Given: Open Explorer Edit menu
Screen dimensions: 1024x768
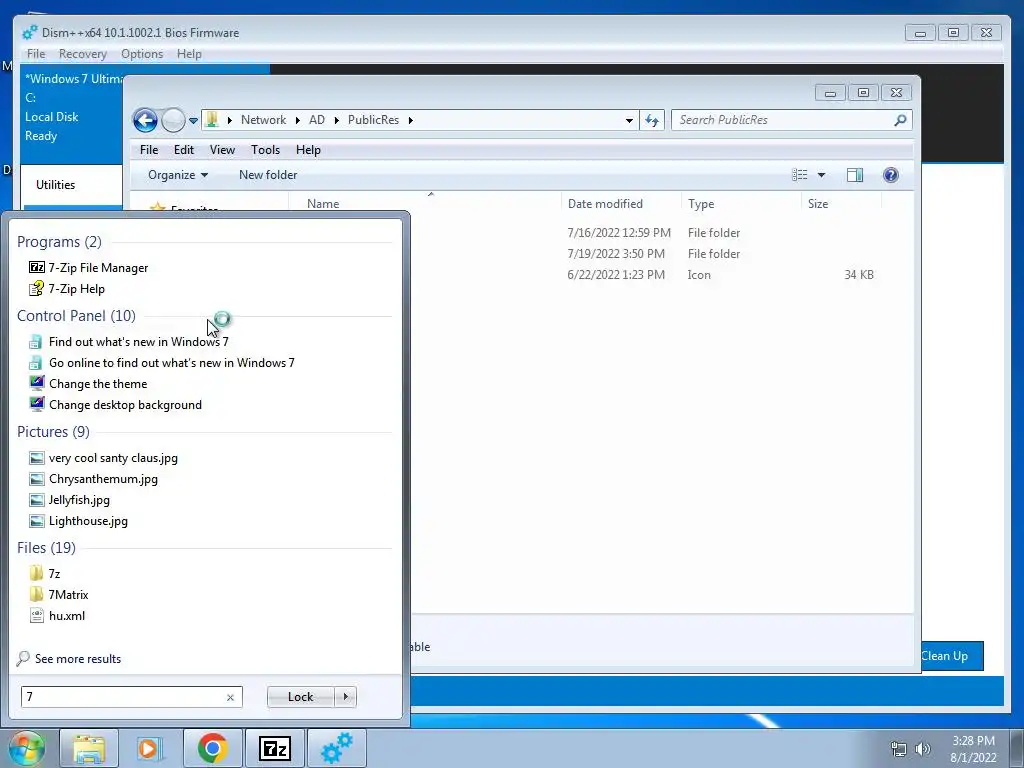Looking at the screenshot, I should click(x=184, y=150).
